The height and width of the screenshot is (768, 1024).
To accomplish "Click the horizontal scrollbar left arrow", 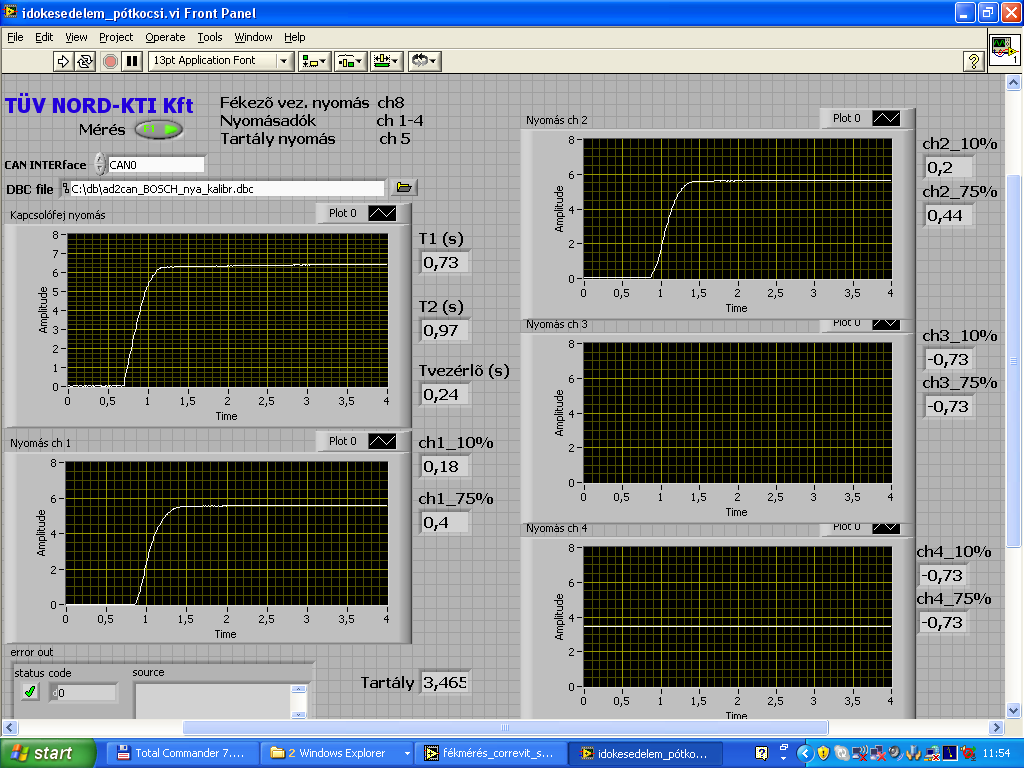I will [10, 727].
